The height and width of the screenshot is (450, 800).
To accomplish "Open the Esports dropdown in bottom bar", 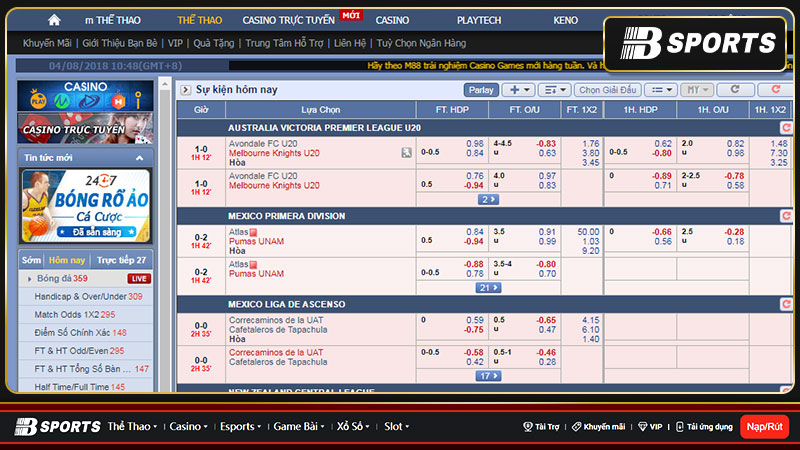I will (240, 427).
